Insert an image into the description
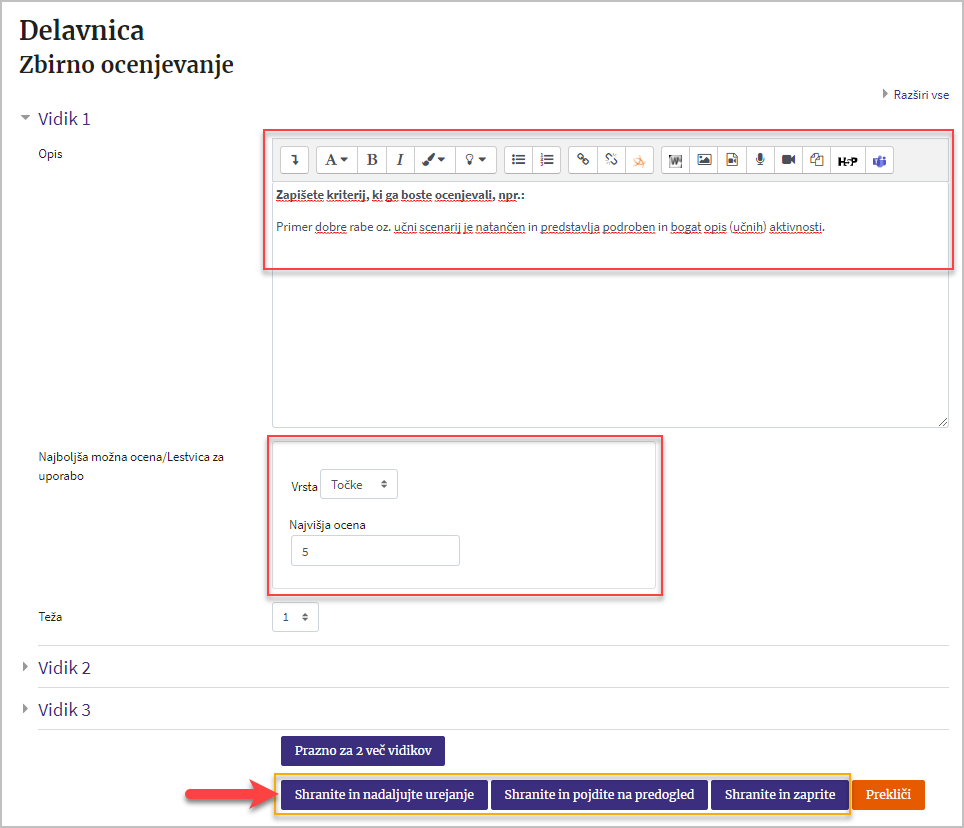Screen dimensions: 964x828 (x=704, y=160)
